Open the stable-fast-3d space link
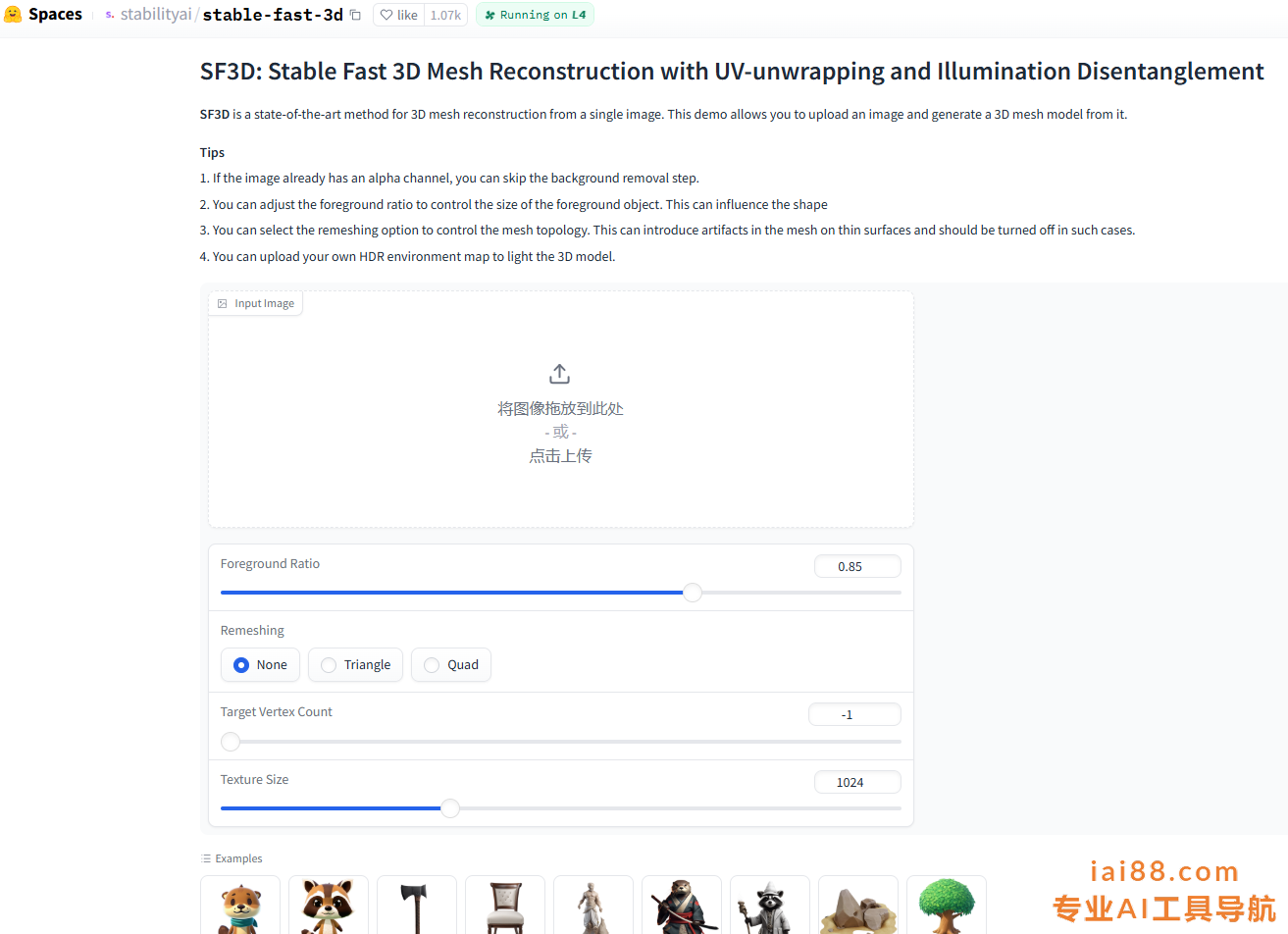Screen dimensions: 1288x934 [x=273, y=15]
